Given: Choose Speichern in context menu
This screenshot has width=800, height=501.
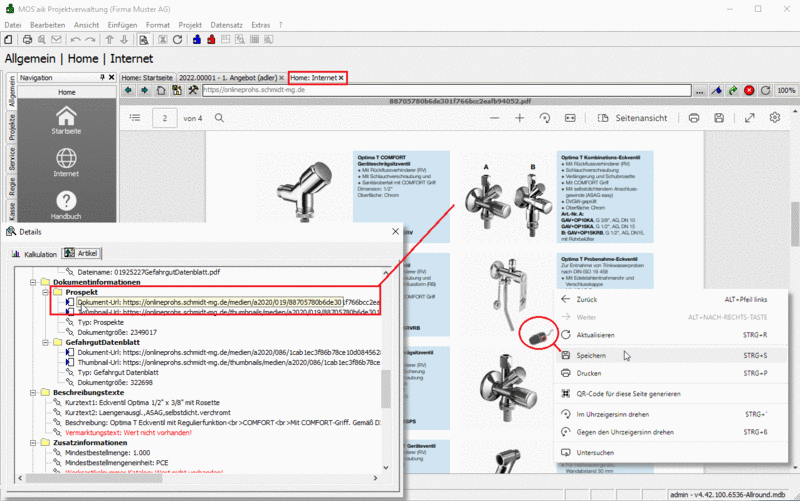Looking at the screenshot, I should click(x=670, y=355).
